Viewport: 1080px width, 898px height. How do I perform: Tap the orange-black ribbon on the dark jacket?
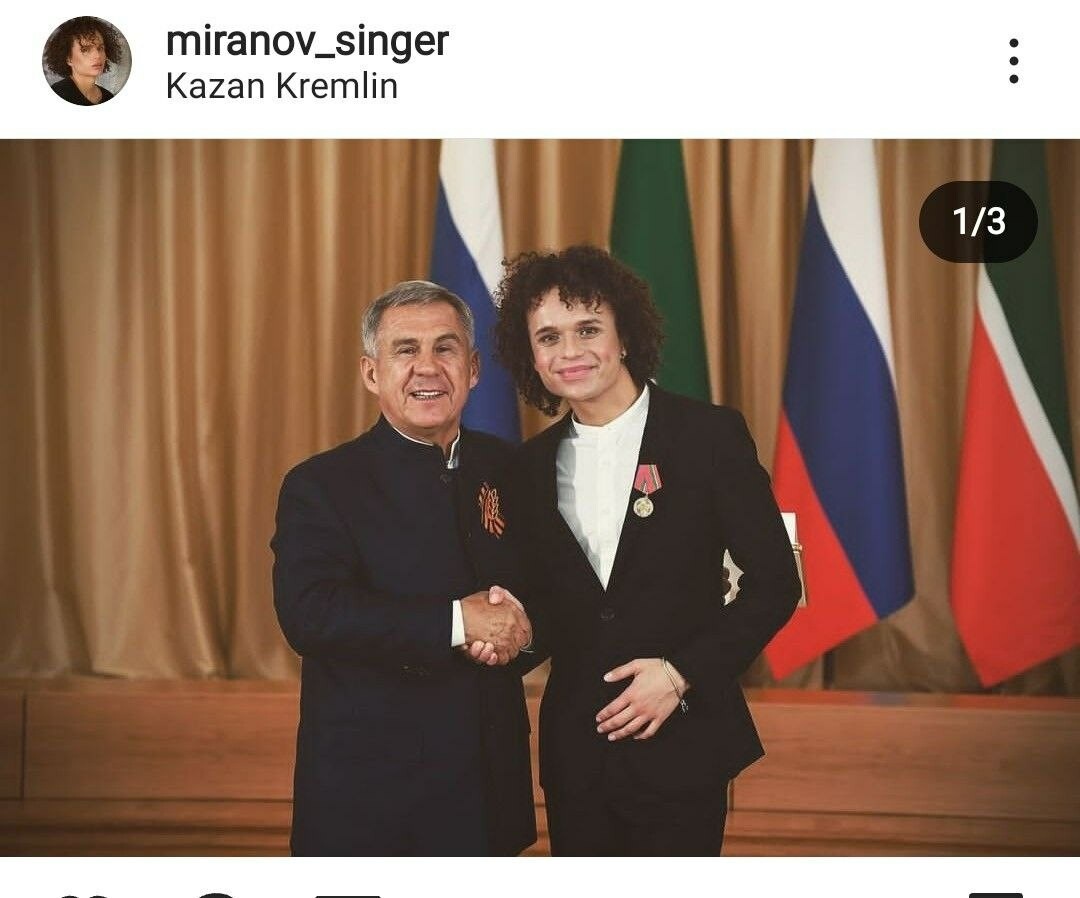[x=492, y=510]
